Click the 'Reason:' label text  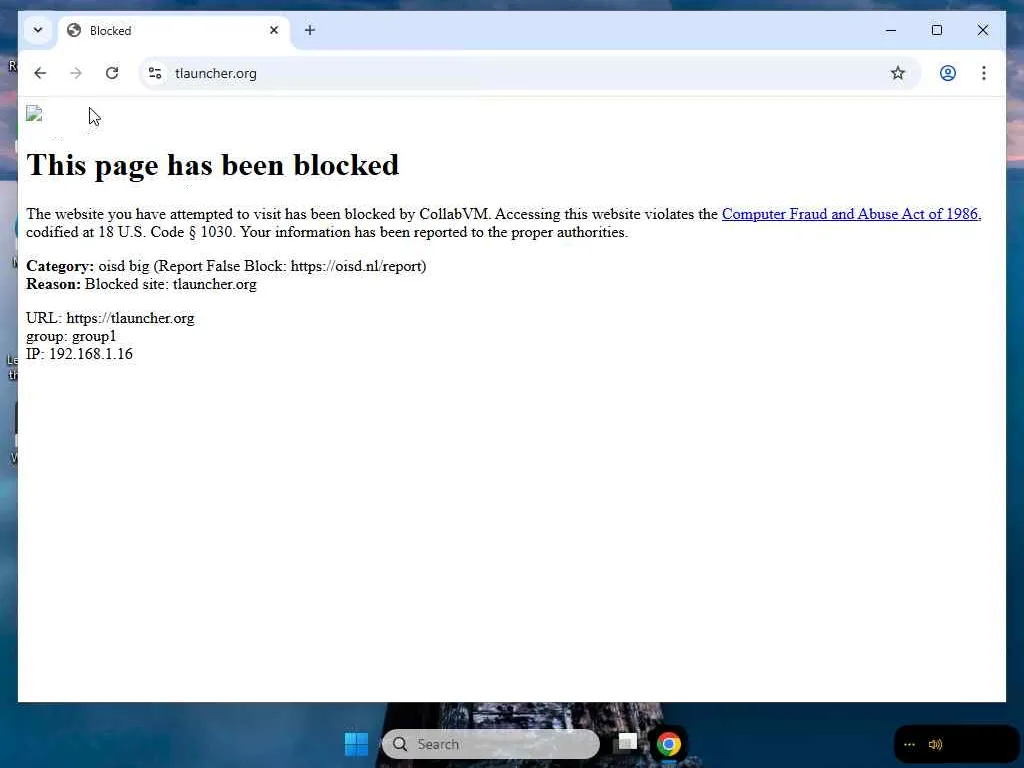(54, 284)
